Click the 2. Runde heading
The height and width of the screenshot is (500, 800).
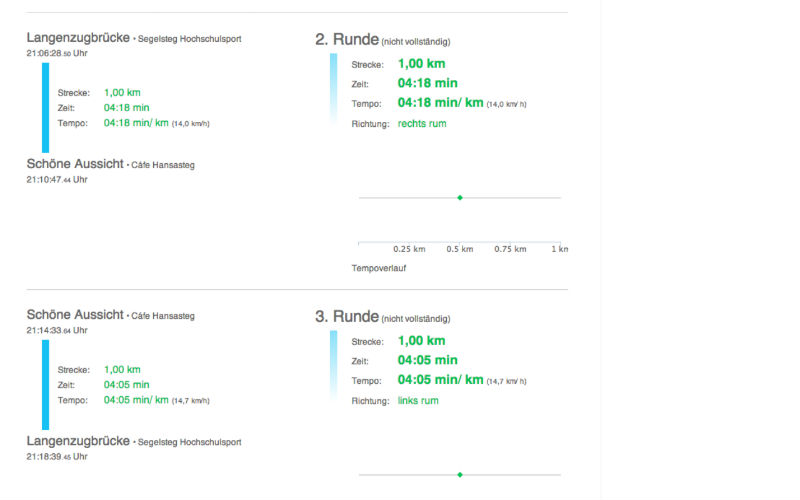pos(347,40)
